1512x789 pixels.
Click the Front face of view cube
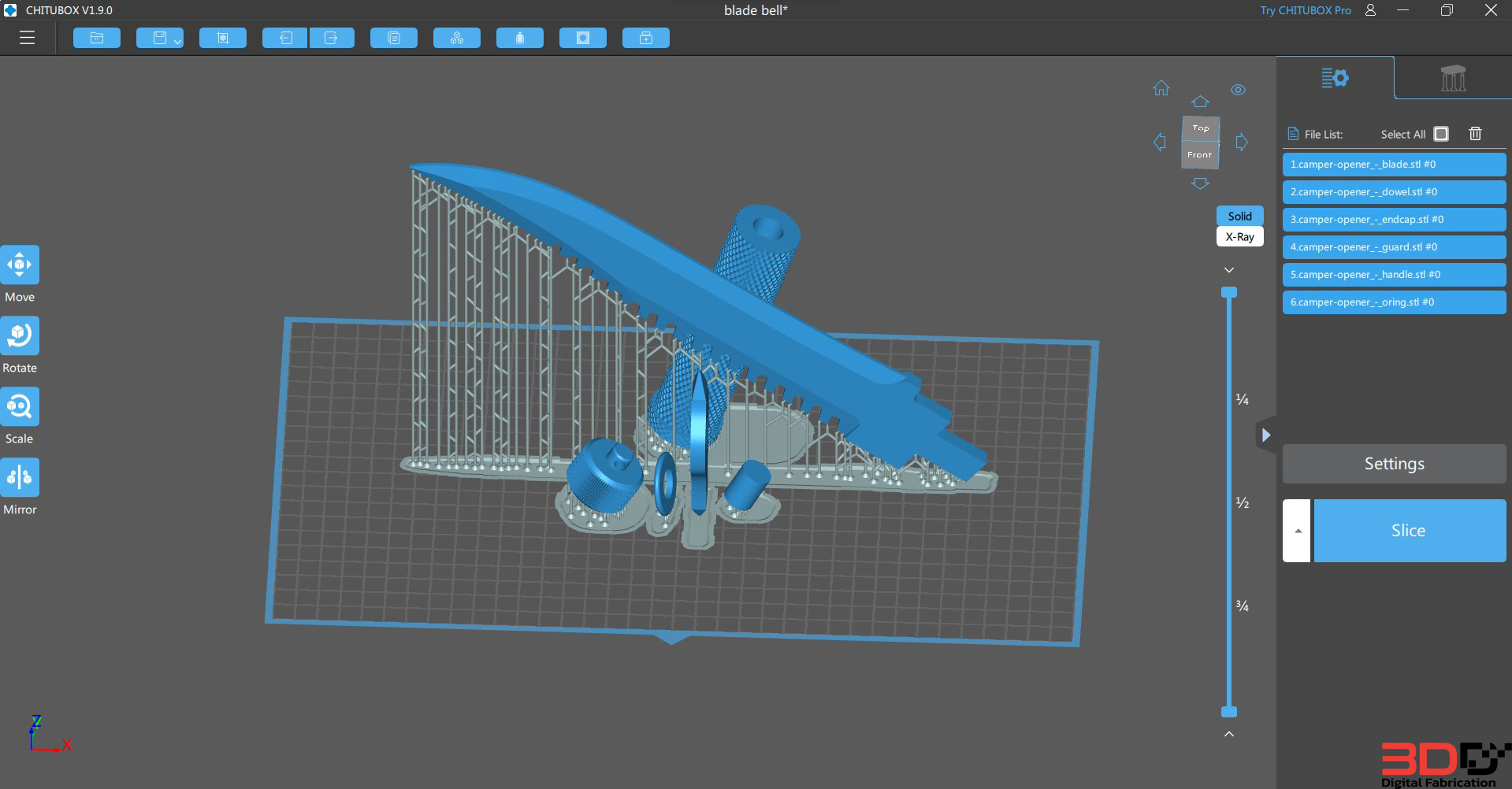click(x=1200, y=155)
